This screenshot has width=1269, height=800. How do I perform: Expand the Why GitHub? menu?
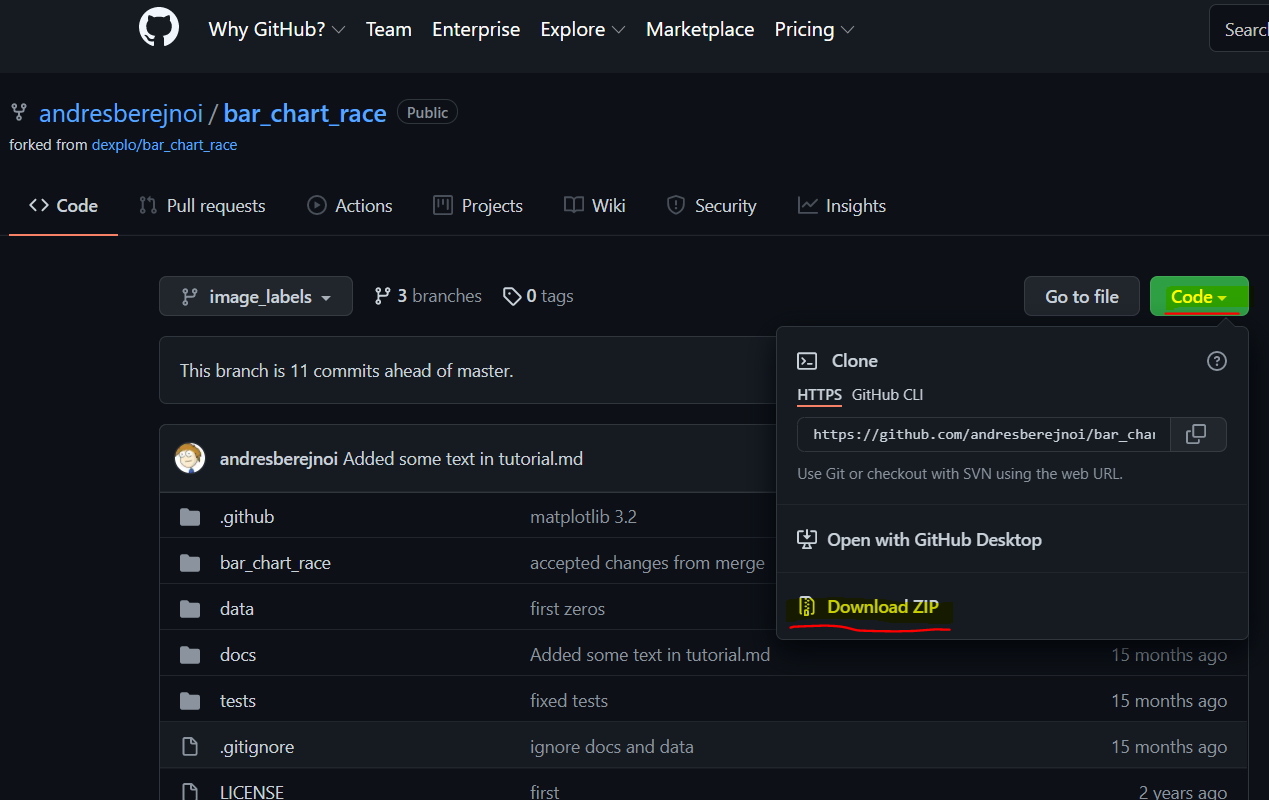coord(277,29)
